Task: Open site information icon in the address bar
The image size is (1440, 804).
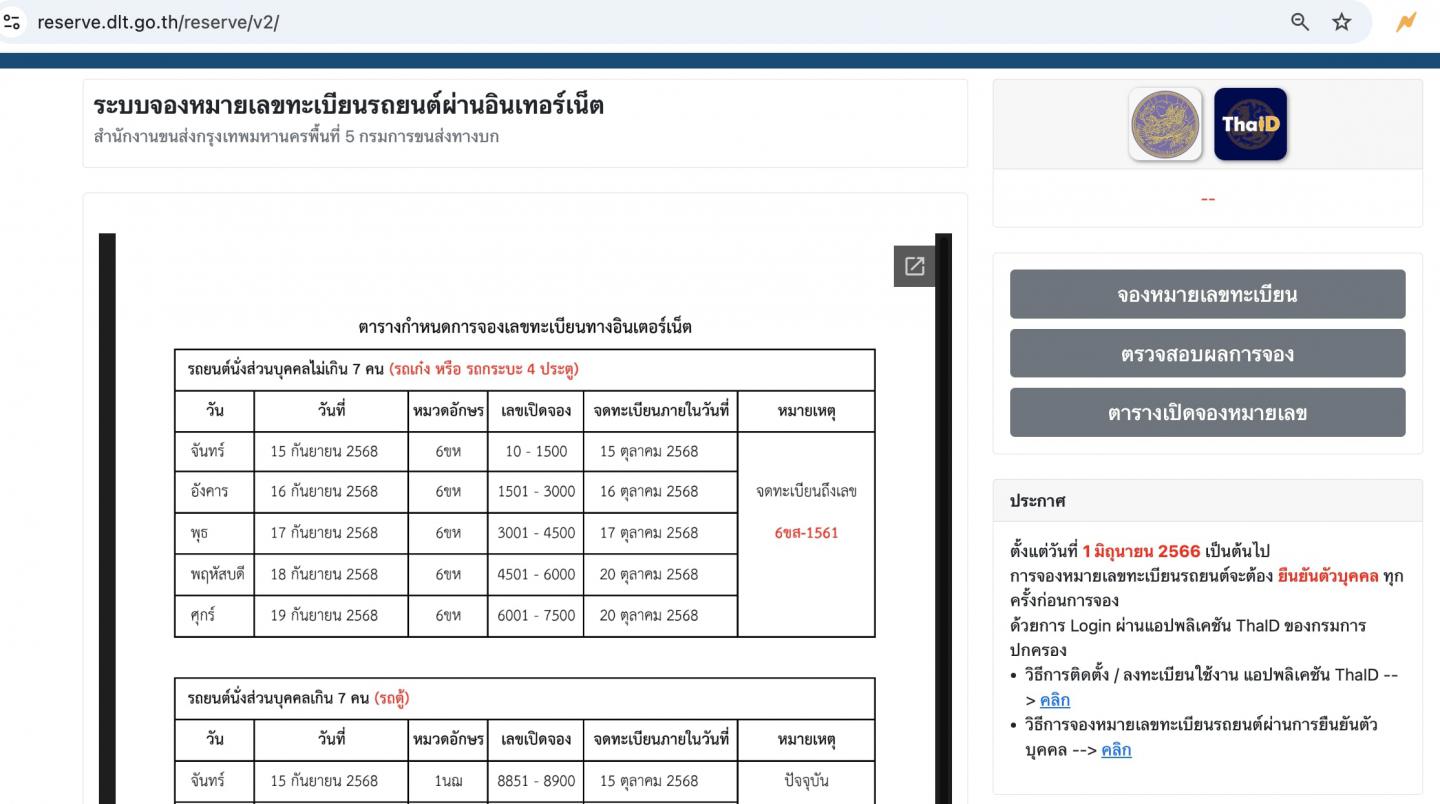Action: coord(13,21)
